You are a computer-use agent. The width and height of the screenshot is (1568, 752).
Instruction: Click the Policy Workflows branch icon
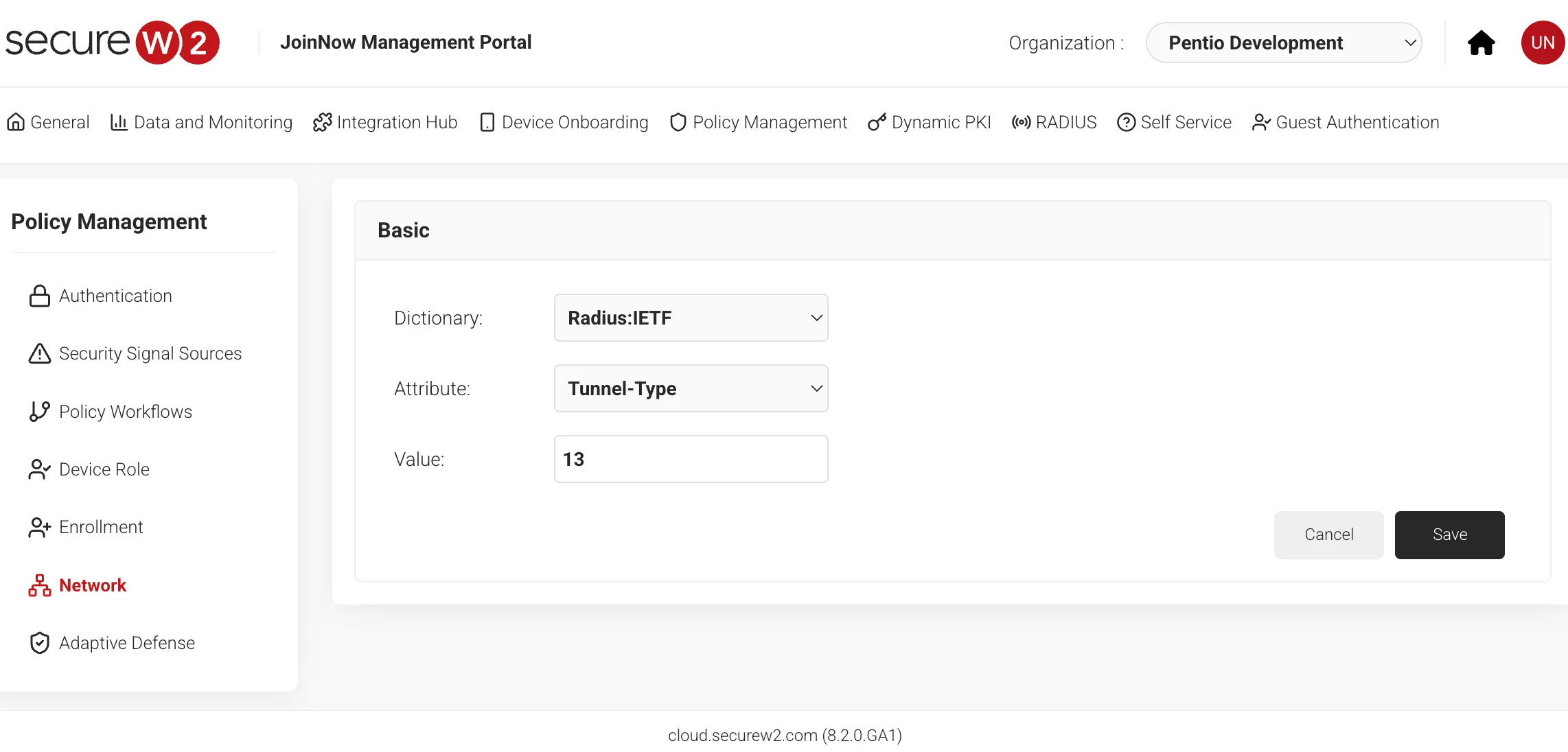[39, 412]
